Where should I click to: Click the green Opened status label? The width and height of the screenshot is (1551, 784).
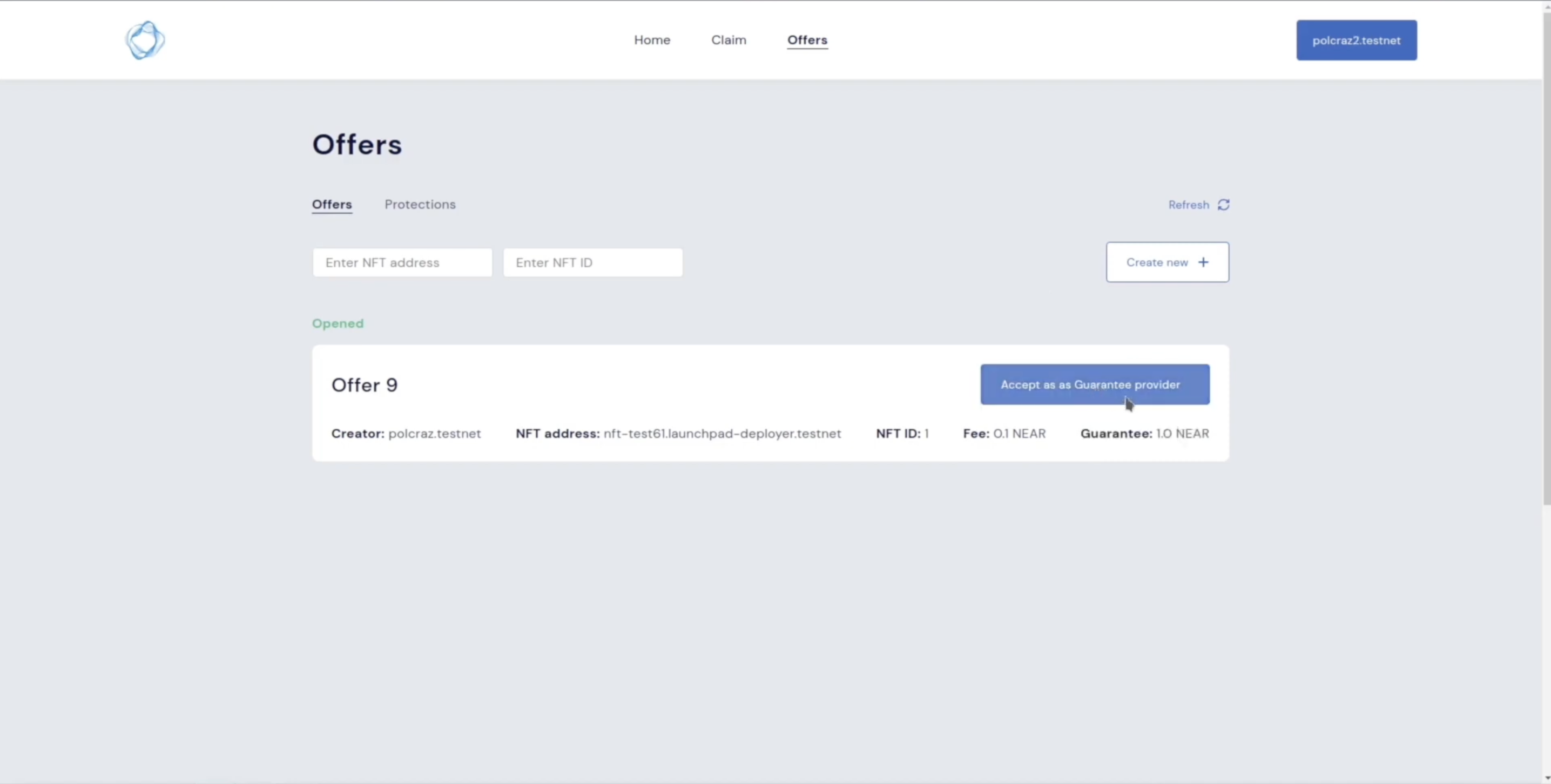tap(338, 323)
